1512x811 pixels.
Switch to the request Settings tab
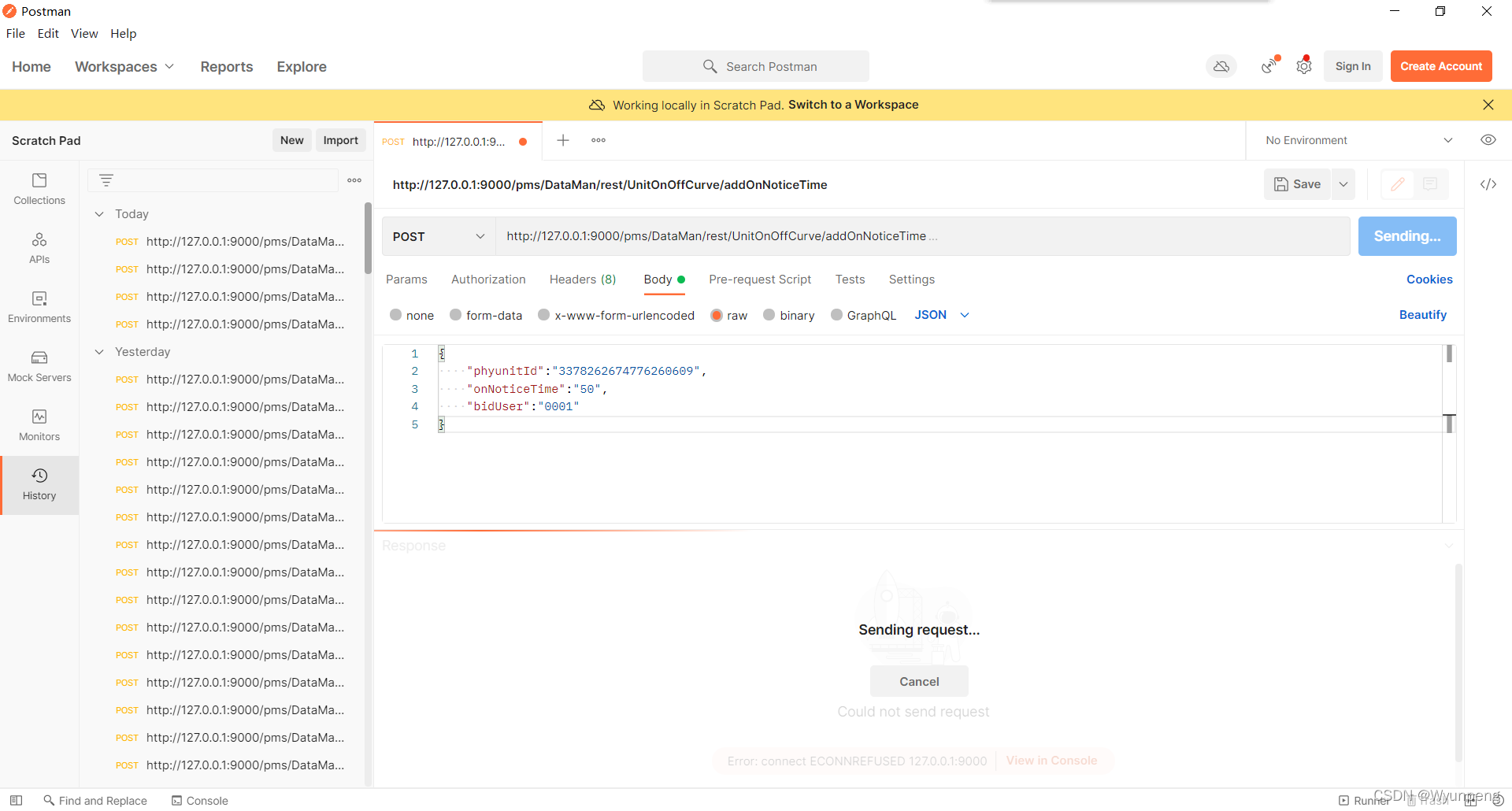[x=912, y=280]
